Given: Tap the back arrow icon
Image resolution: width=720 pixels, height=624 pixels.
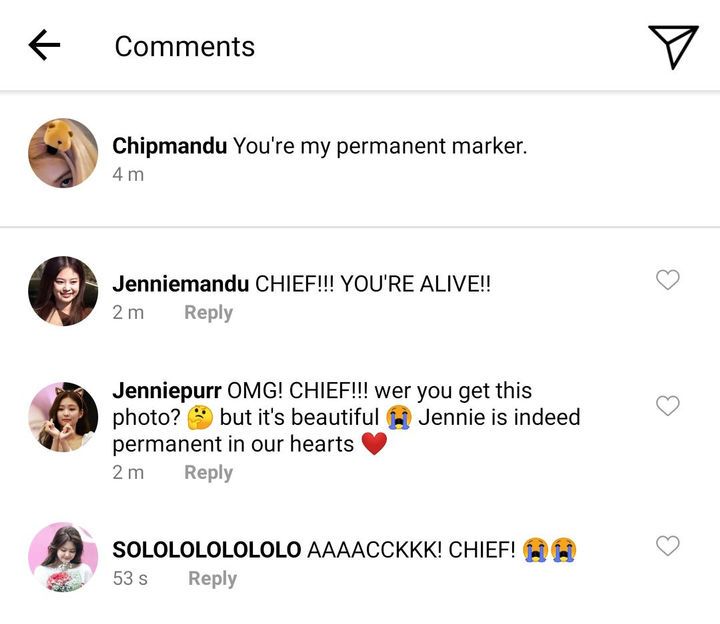Looking at the screenshot, I should point(44,45).
